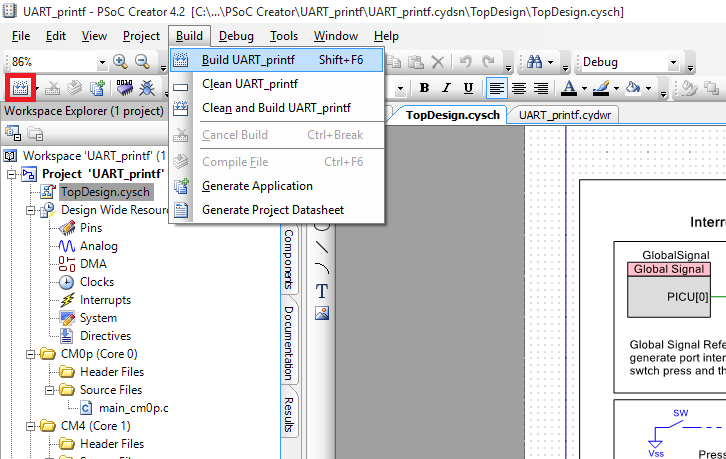Open the Debug menu
The height and width of the screenshot is (459, 726).
[x=236, y=36]
